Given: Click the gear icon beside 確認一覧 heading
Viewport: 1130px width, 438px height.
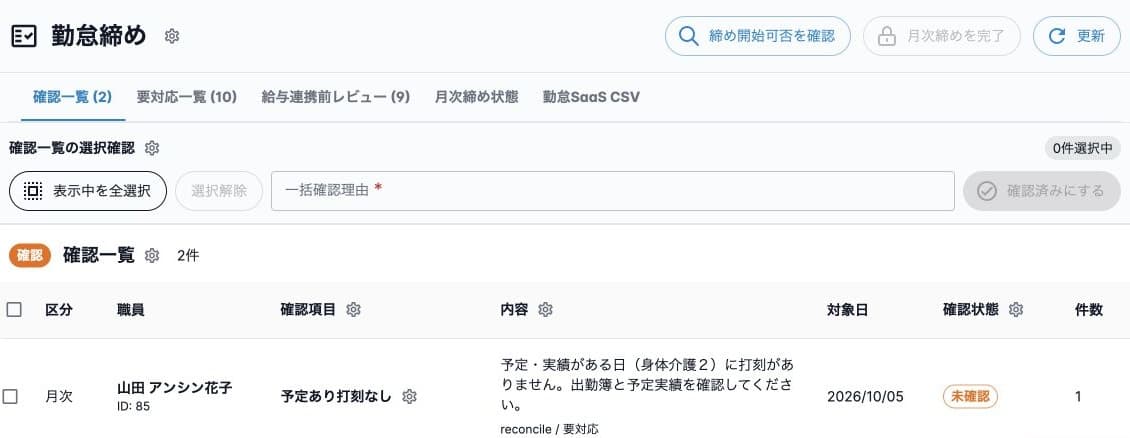Looking at the screenshot, I should point(151,255).
